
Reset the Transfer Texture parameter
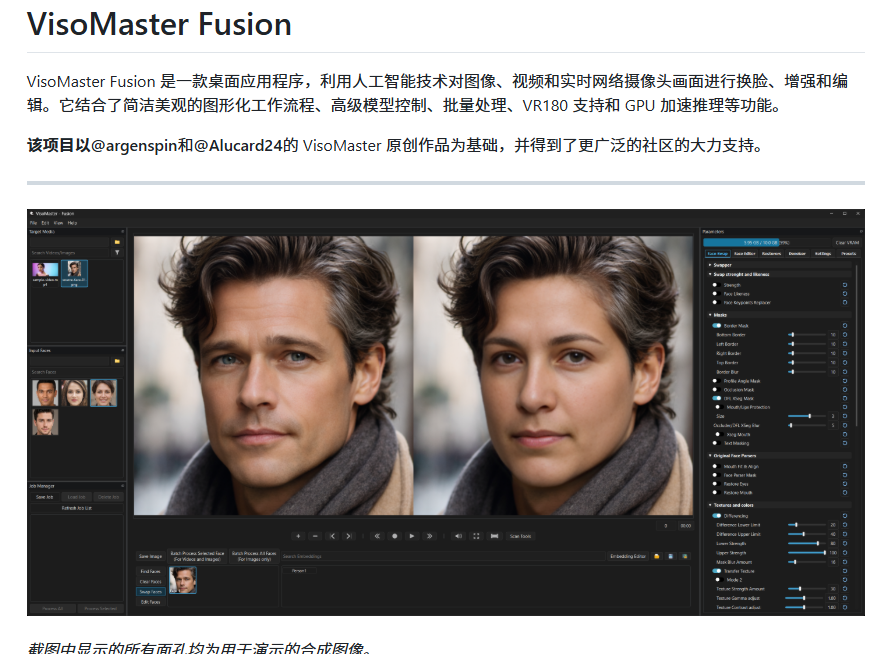tap(845, 571)
